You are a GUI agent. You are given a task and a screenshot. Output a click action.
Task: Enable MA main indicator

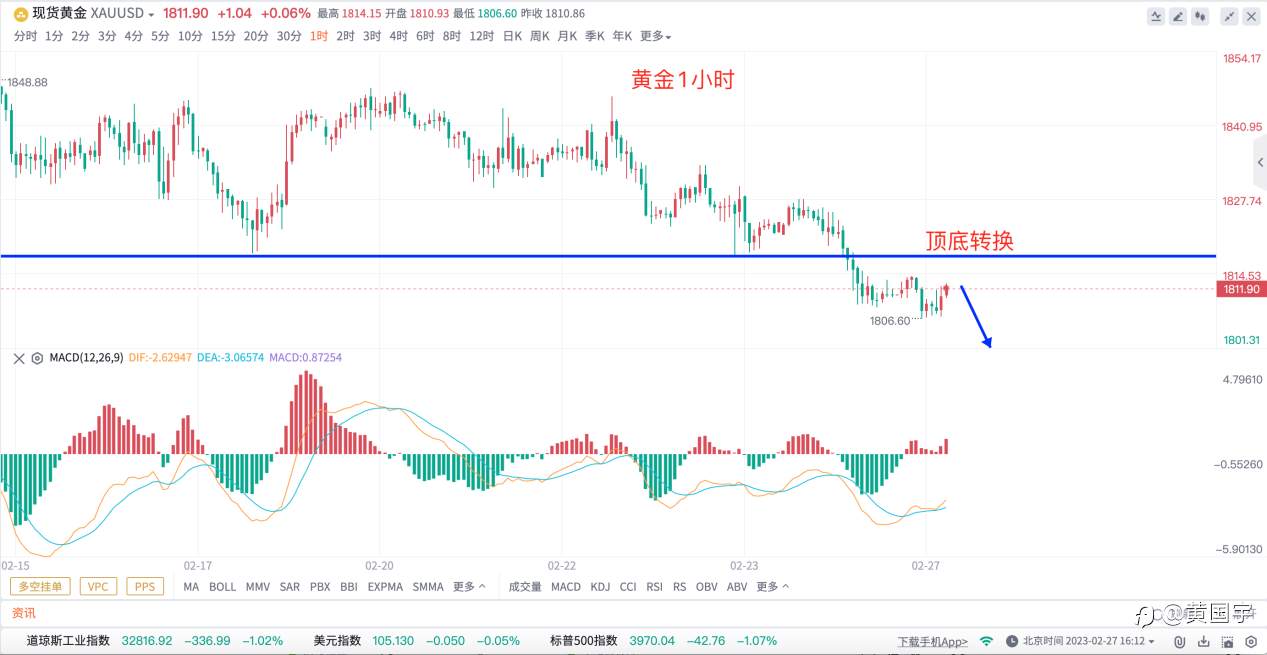tap(191, 587)
